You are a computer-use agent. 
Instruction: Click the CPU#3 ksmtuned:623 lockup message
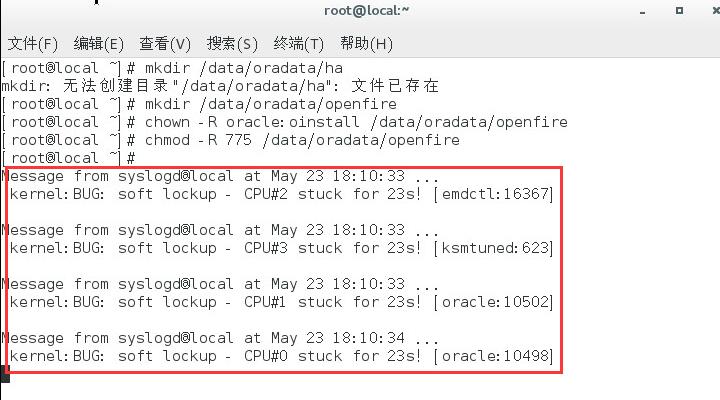(281, 248)
